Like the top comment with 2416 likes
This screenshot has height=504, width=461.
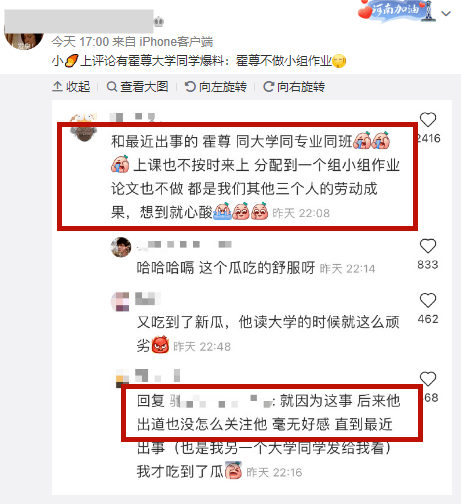pos(428,119)
